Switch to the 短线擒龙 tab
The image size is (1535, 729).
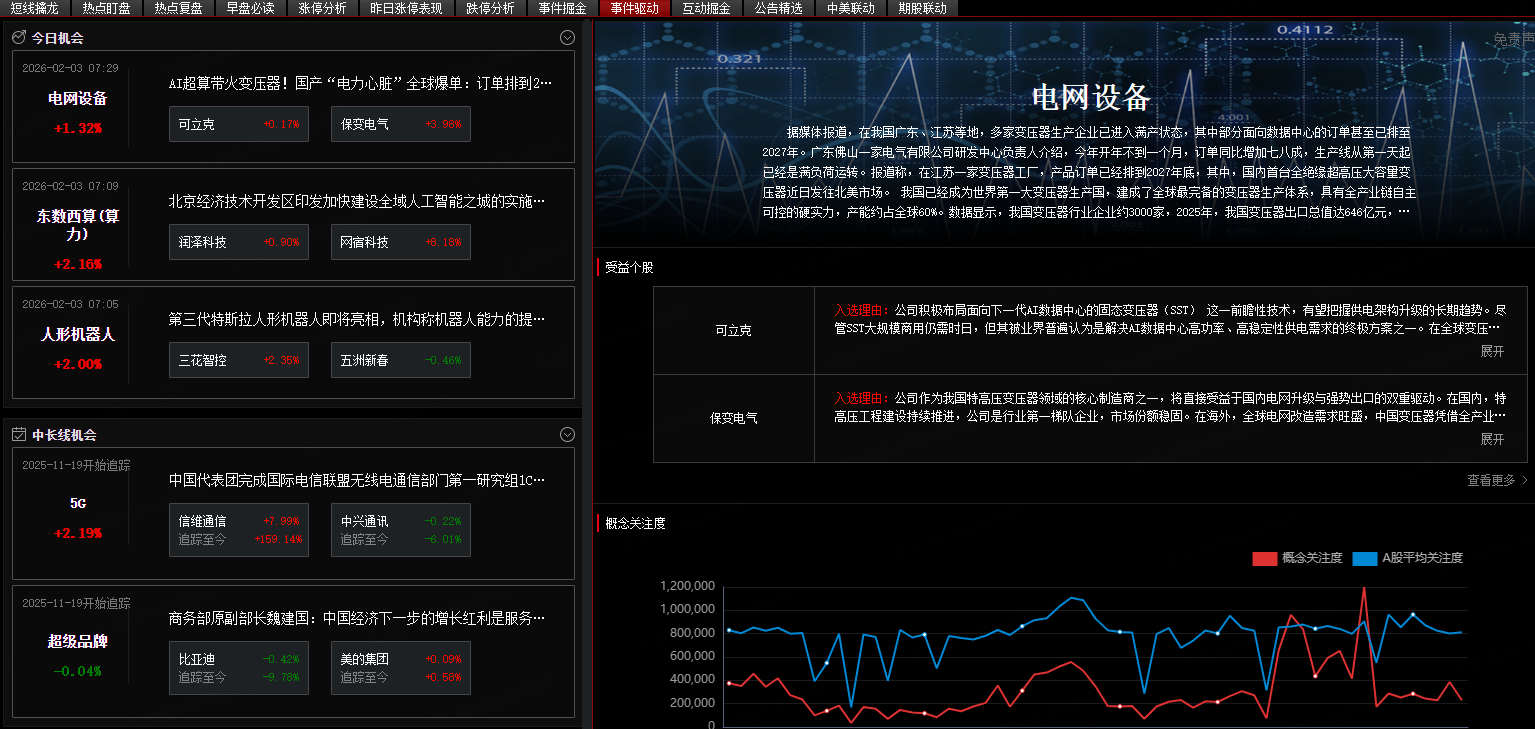35,8
